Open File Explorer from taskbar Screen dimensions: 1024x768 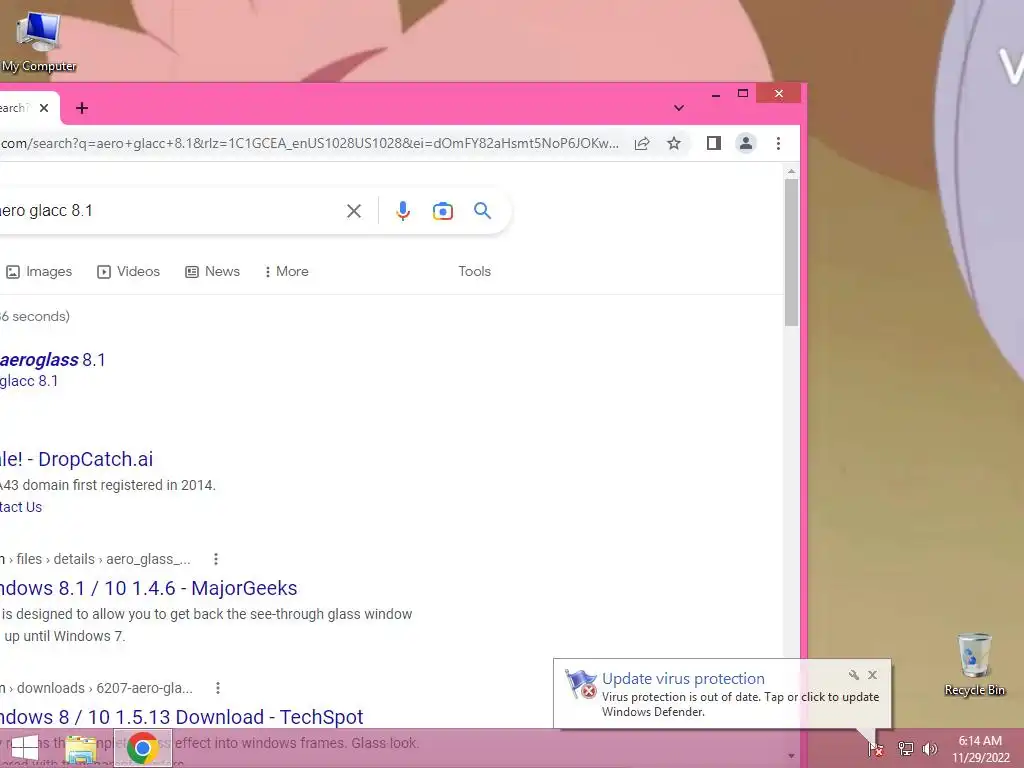tap(81, 750)
